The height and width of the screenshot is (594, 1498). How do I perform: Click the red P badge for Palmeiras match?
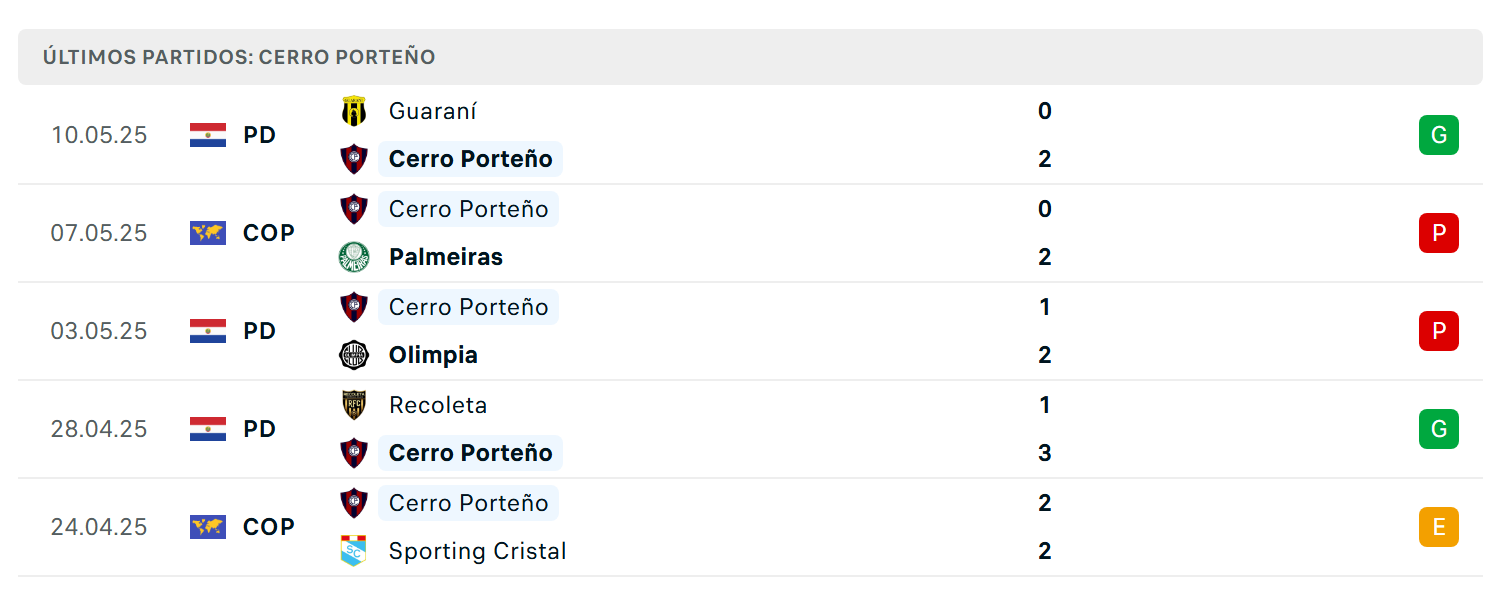coord(1438,233)
